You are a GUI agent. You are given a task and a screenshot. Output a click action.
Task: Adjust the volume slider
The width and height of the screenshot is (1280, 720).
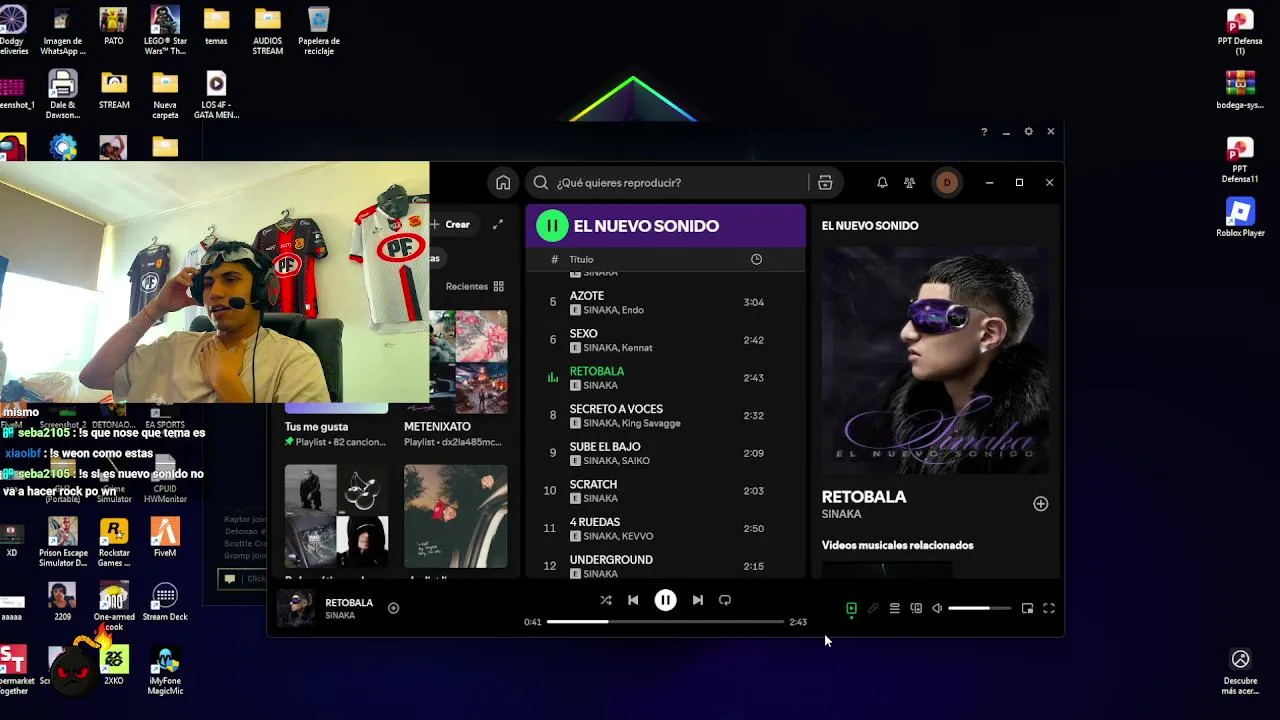pyautogui.click(x=979, y=608)
